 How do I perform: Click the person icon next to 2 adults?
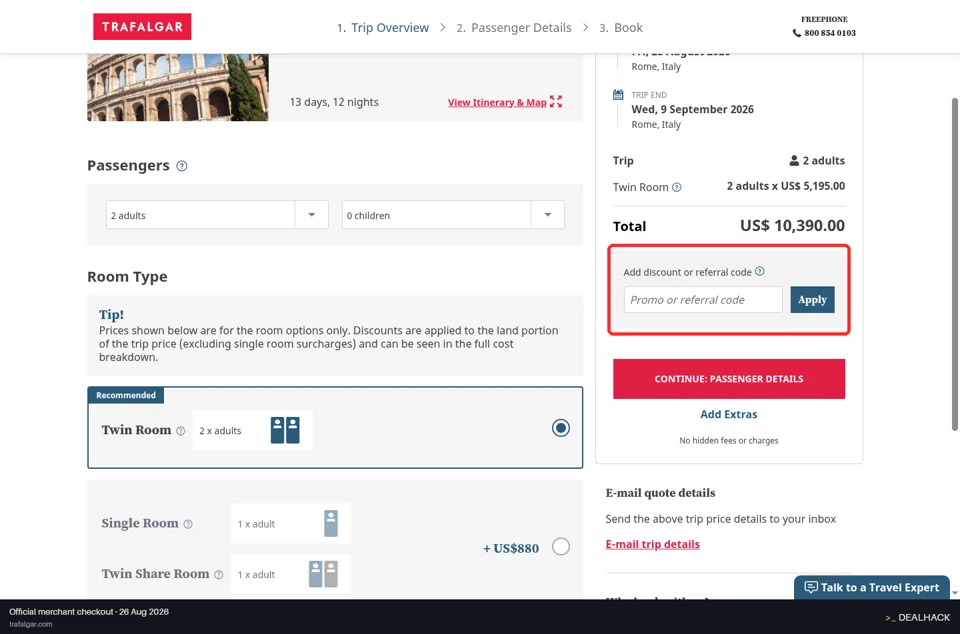(x=794, y=161)
